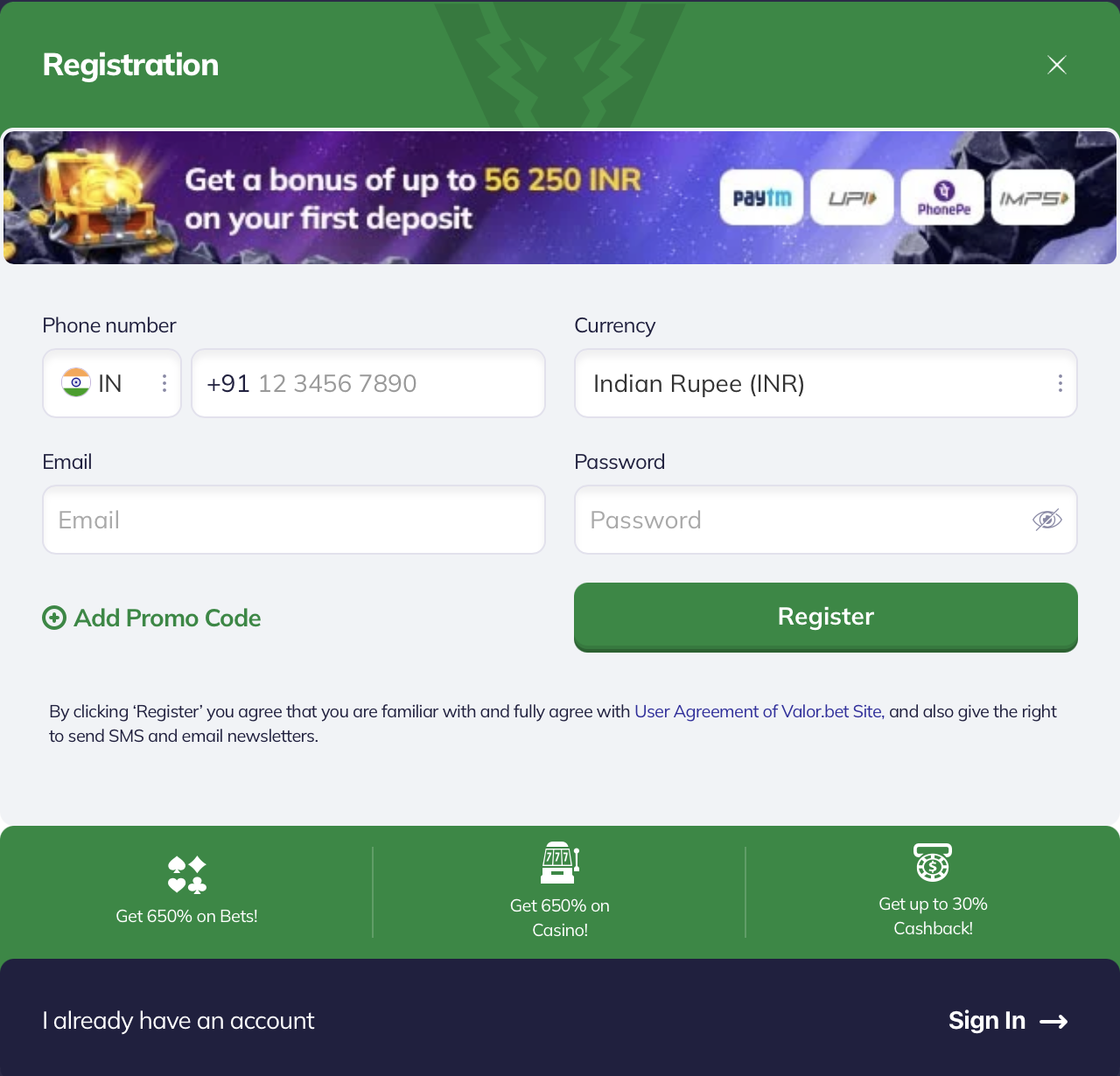Click the Paytm payment icon
Viewport: 1120px width, 1076px height.
pos(761,198)
